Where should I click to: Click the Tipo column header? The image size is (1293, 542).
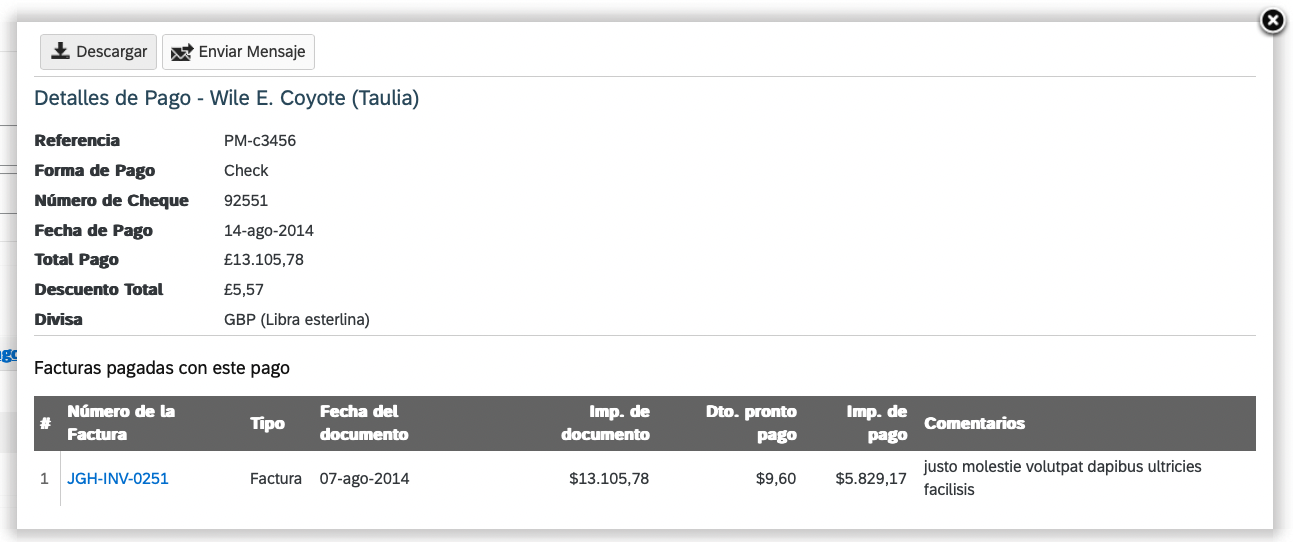(x=267, y=423)
